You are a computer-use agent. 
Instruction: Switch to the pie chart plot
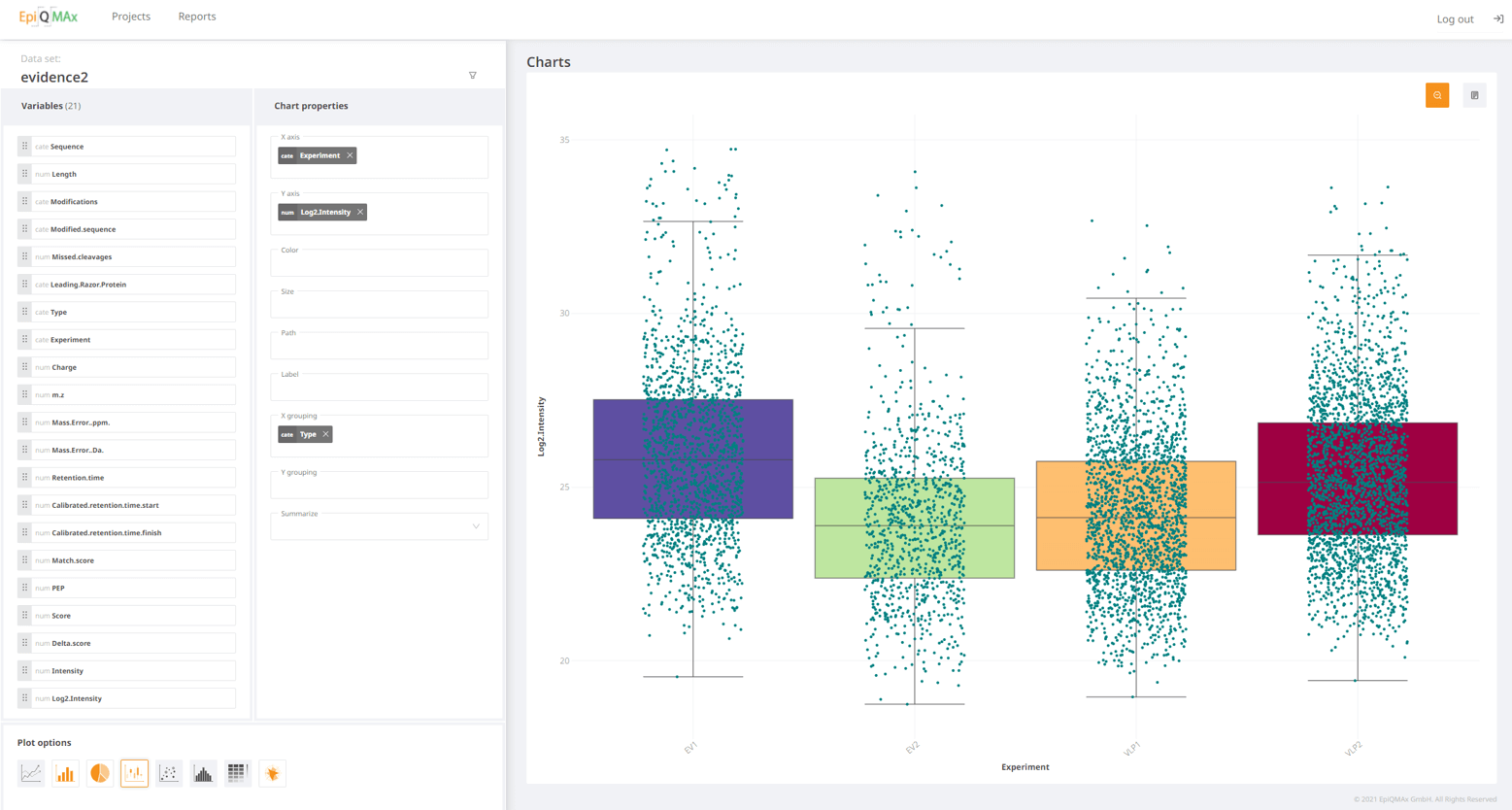(x=100, y=773)
